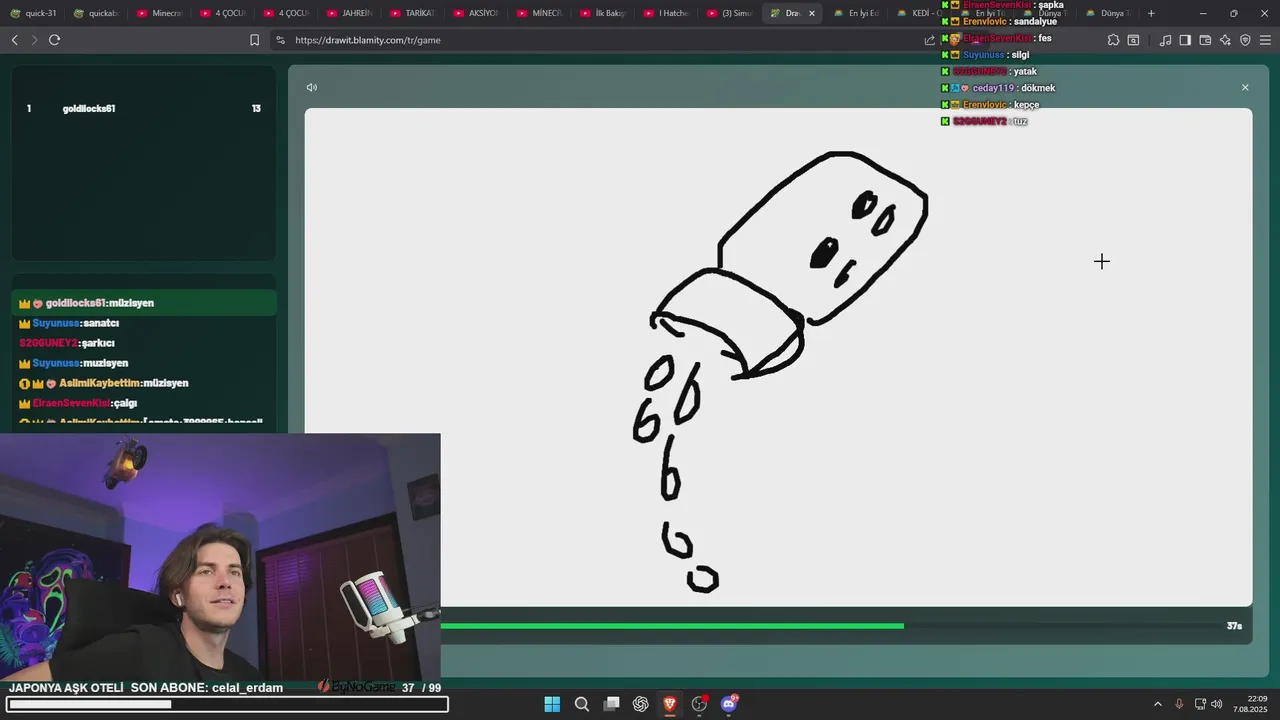
Task: Click the 37s timer label
Action: [x=1234, y=626]
